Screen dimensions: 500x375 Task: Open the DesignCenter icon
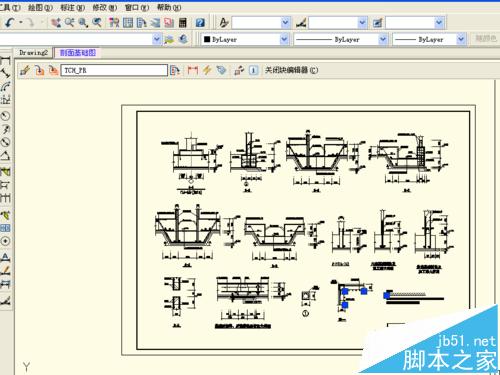click(128, 23)
